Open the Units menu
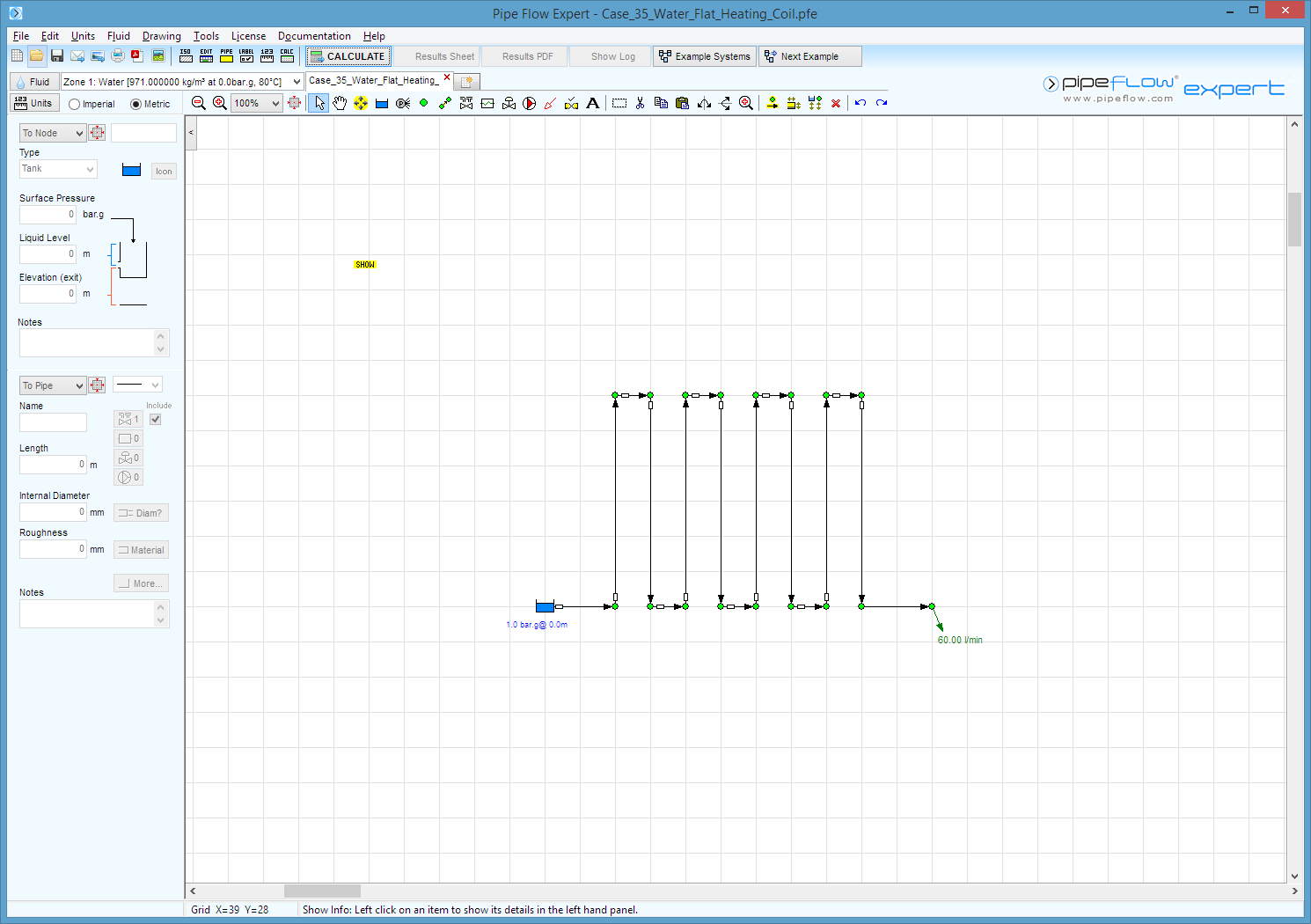1311x924 pixels. click(83, 36)
